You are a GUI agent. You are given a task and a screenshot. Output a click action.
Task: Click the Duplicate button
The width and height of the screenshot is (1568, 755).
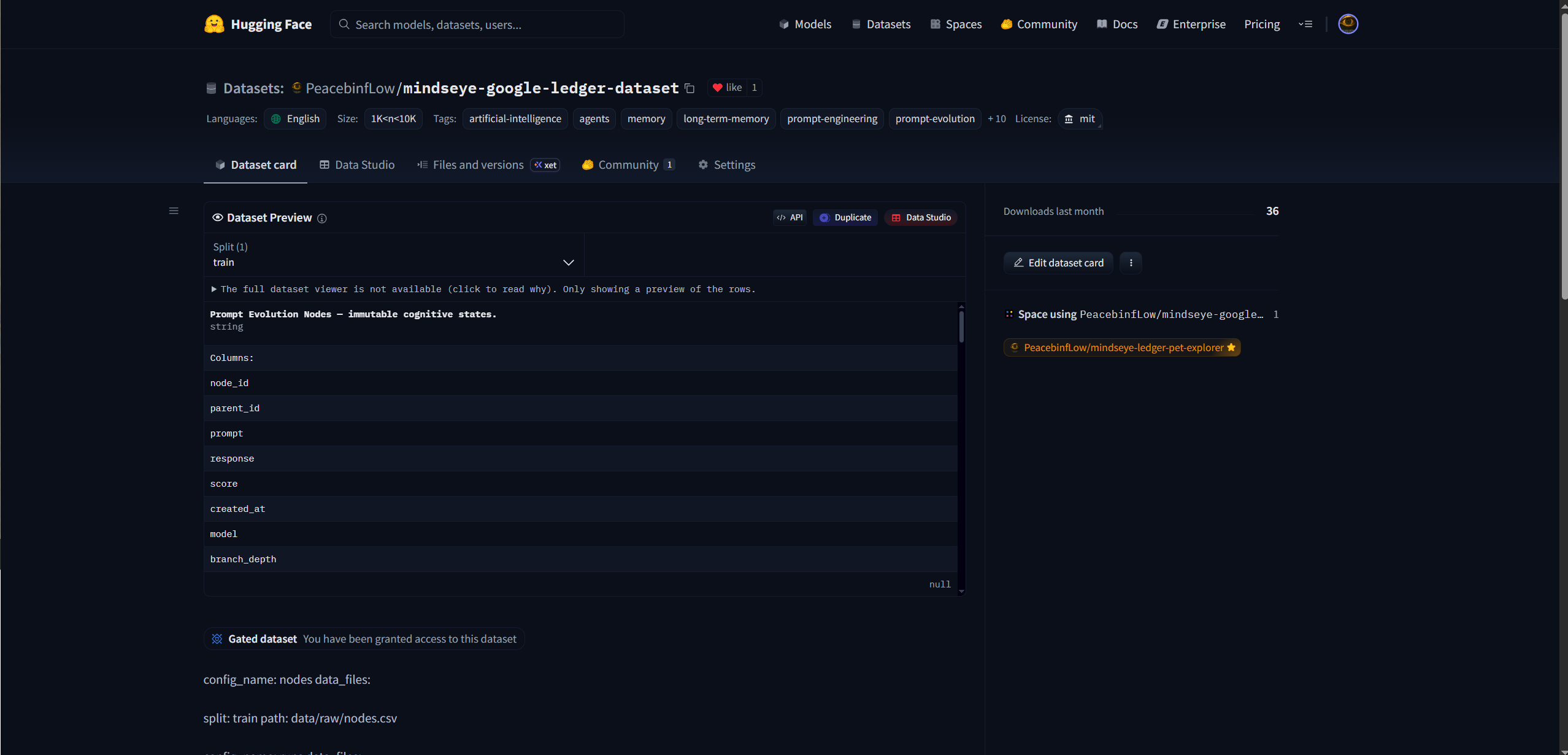coord(845,218)
